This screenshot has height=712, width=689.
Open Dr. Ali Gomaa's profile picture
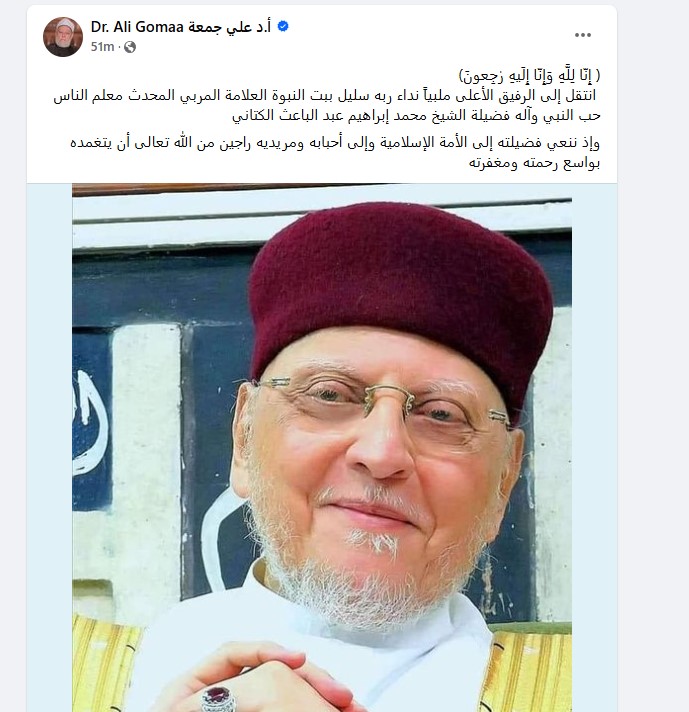coord(63,37)
